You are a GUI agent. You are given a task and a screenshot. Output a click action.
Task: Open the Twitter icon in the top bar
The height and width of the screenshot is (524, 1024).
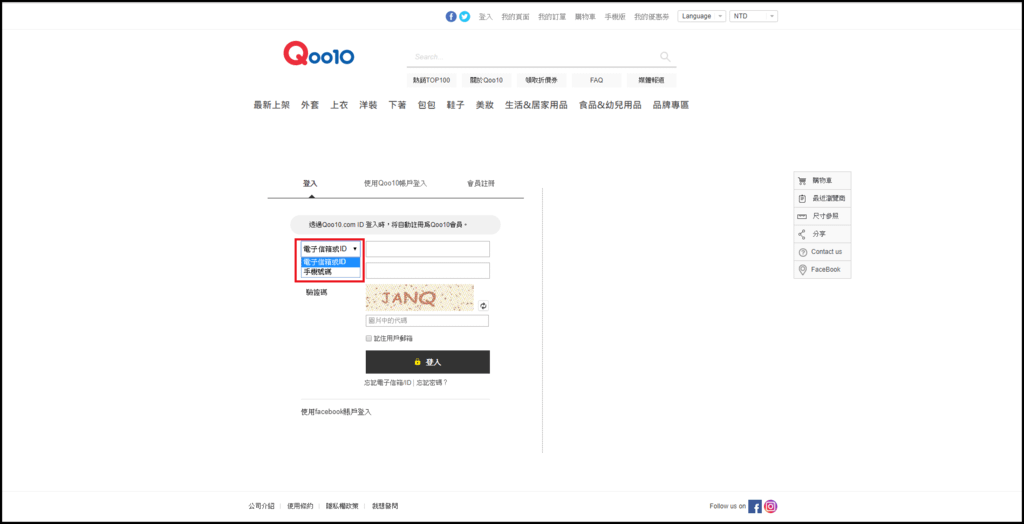click(464, 16)
